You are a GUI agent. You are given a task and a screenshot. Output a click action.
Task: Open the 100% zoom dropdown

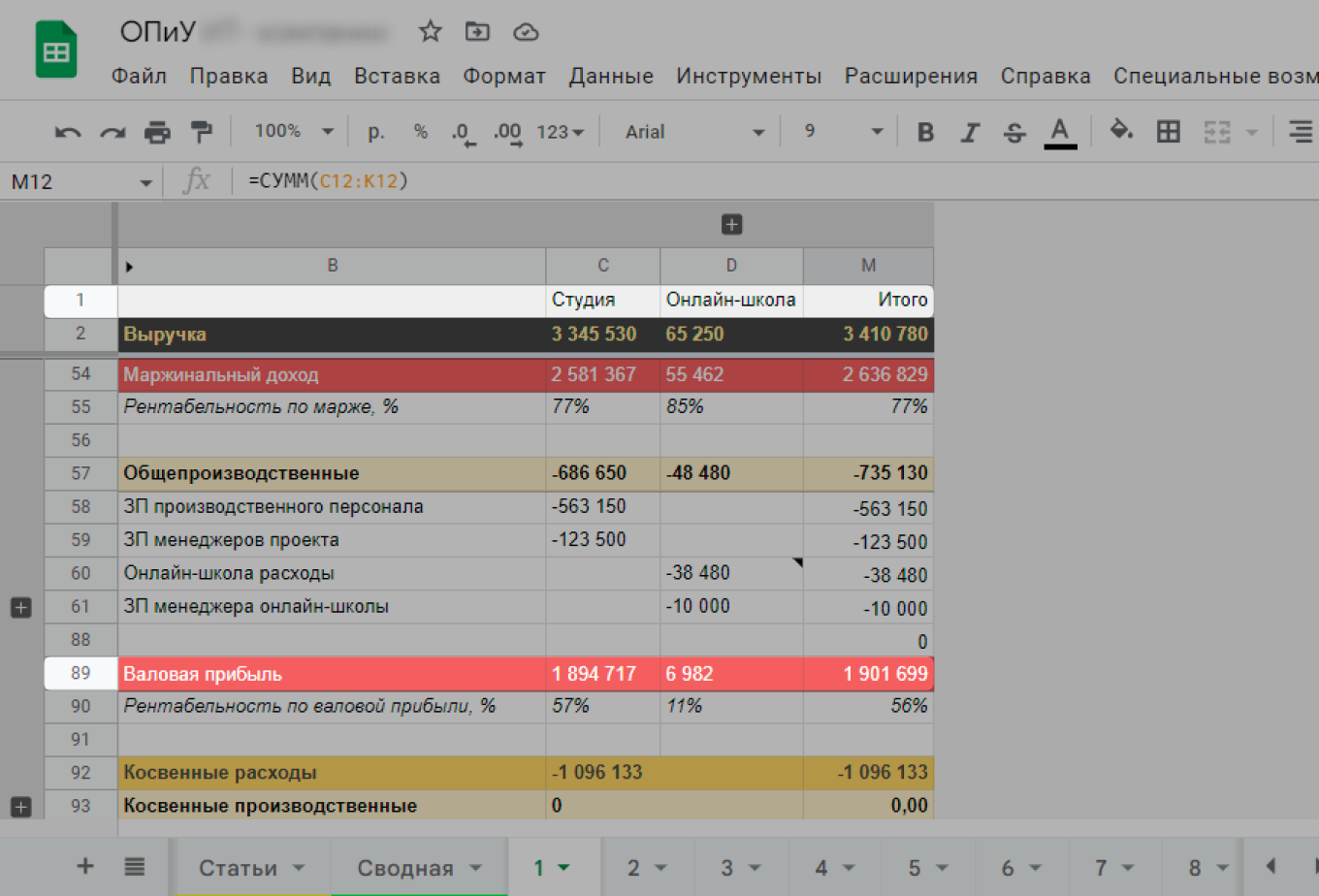293,132
